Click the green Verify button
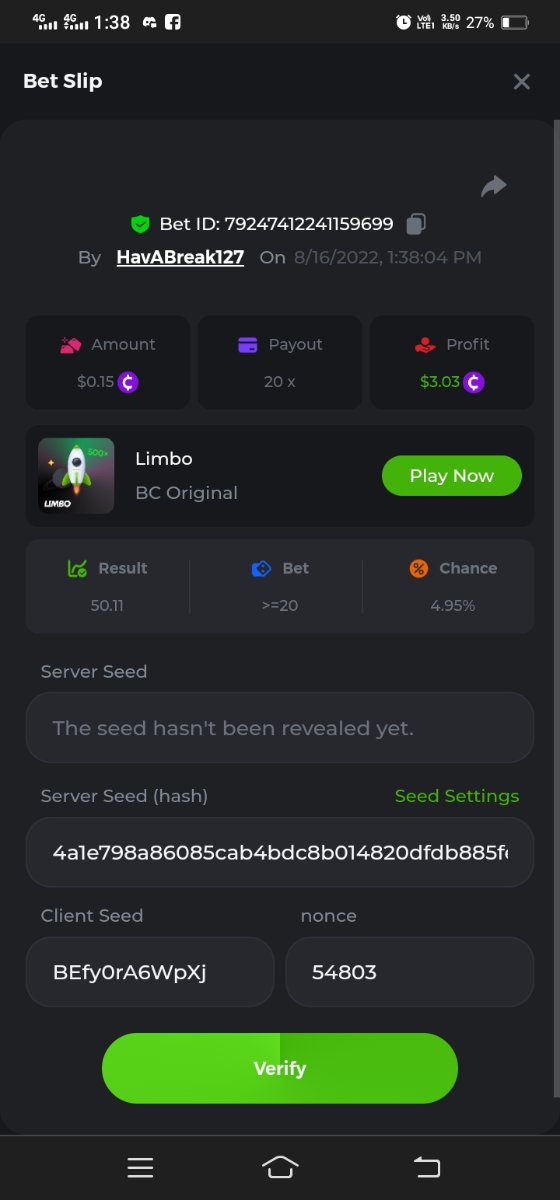The height and width of the screenshot is (1200, 560). (280, 1068)
